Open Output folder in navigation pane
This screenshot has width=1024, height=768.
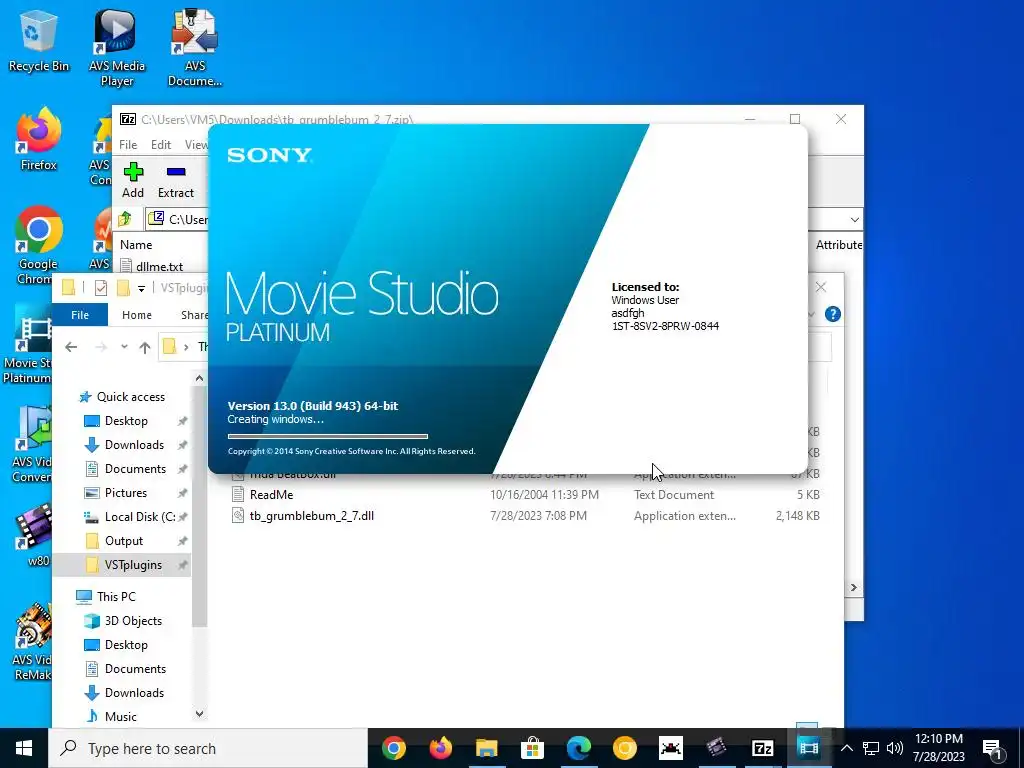click(x=123, y=541)
